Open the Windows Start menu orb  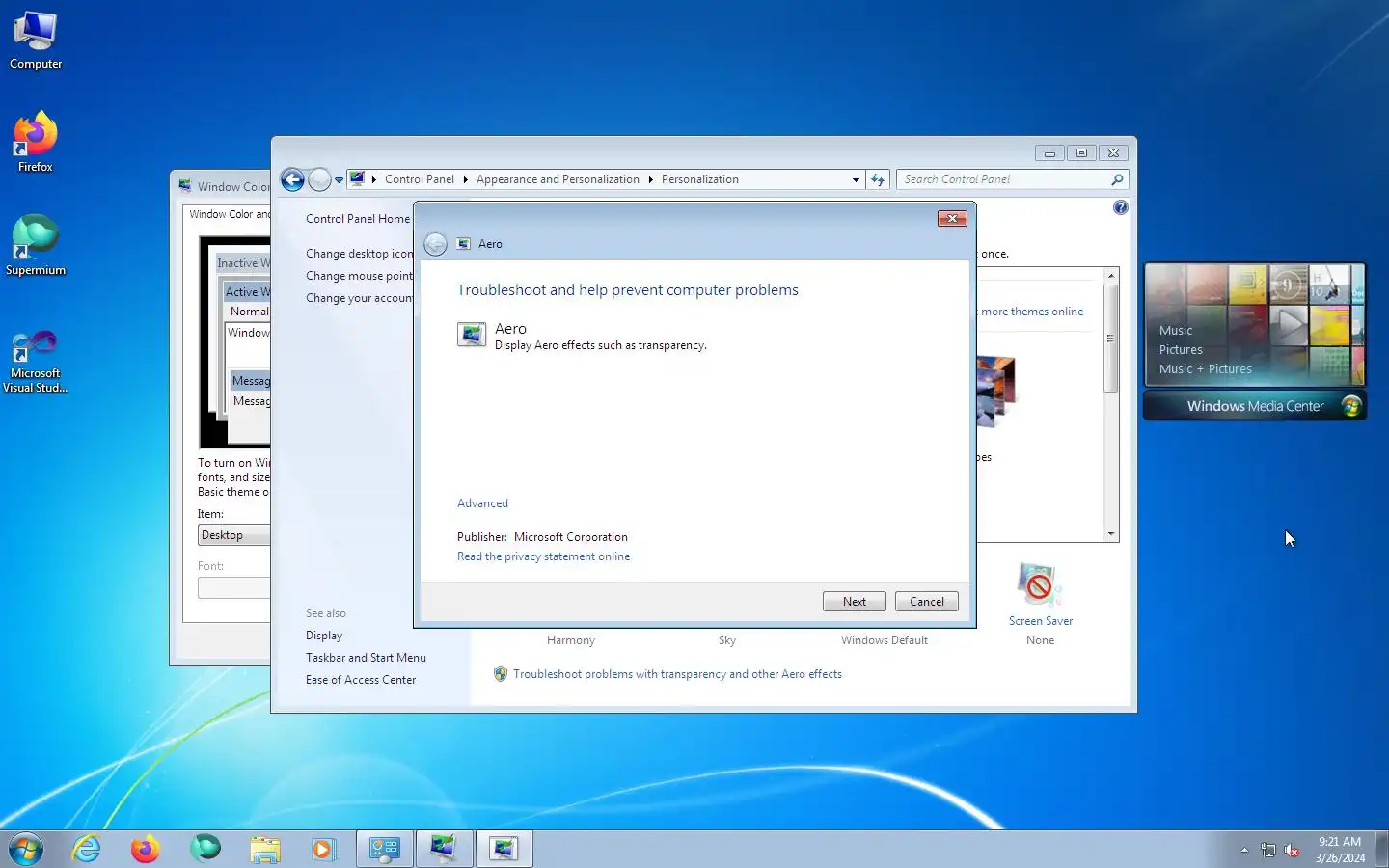(26, 849)
